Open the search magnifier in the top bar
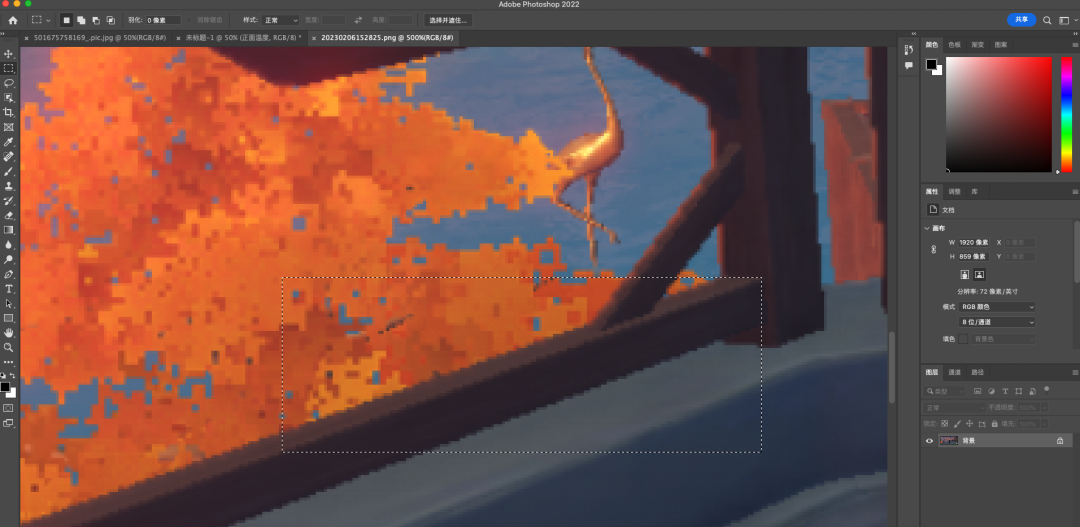Screen dimensions: 1080x527 pyautogui.click(x=1047, y=20)
